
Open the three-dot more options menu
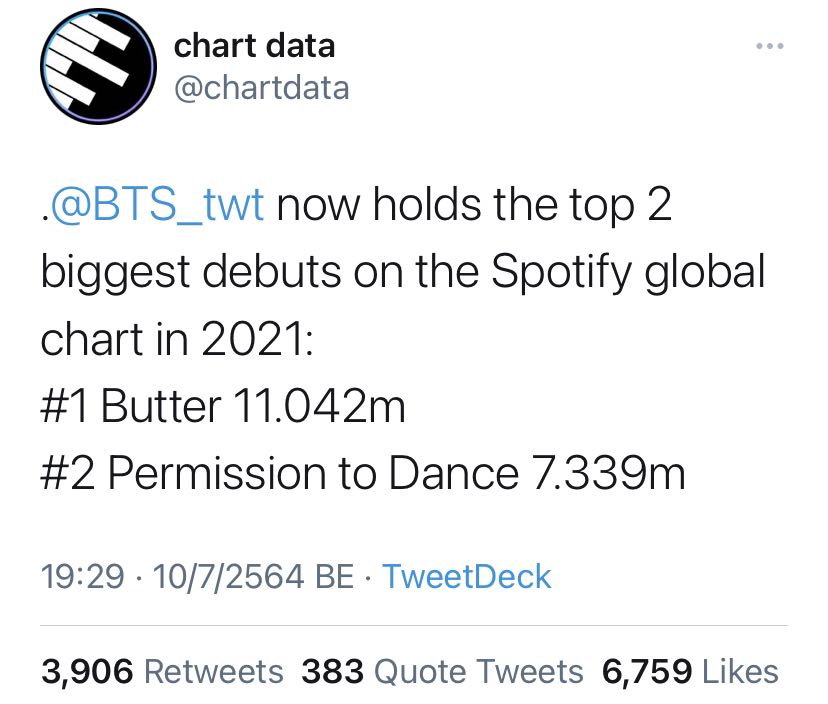click(x=769, y=46)
